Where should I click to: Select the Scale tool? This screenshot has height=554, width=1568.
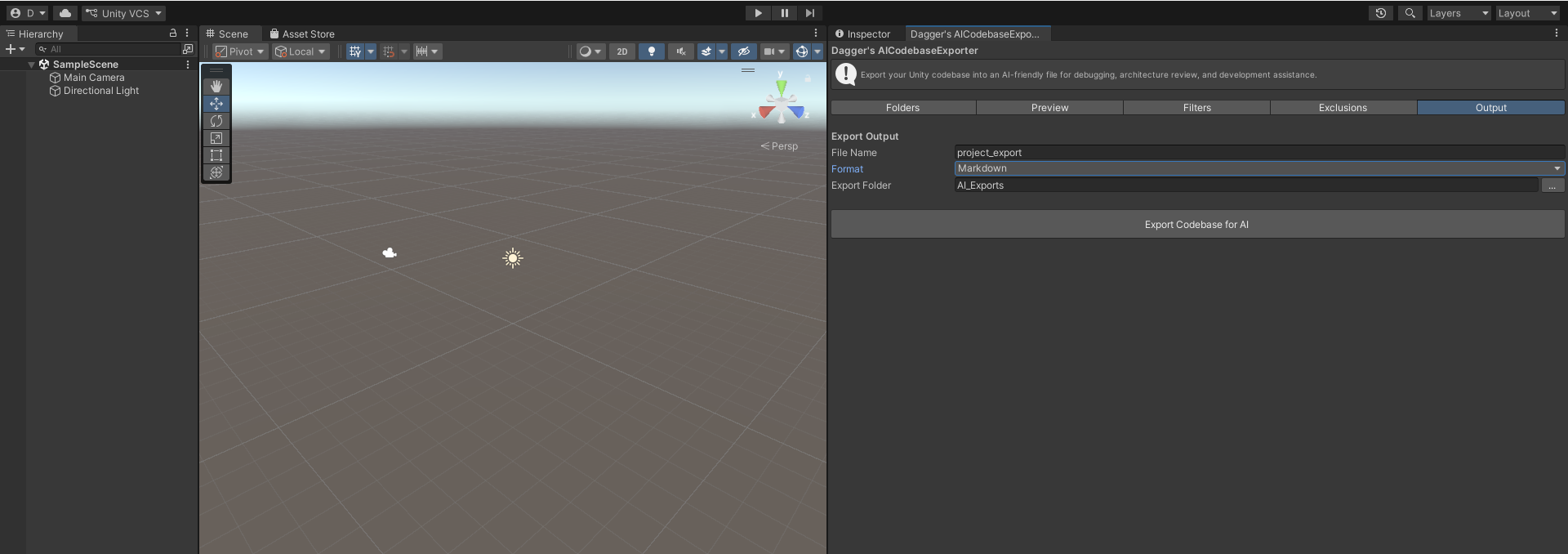tap(216, 138)
